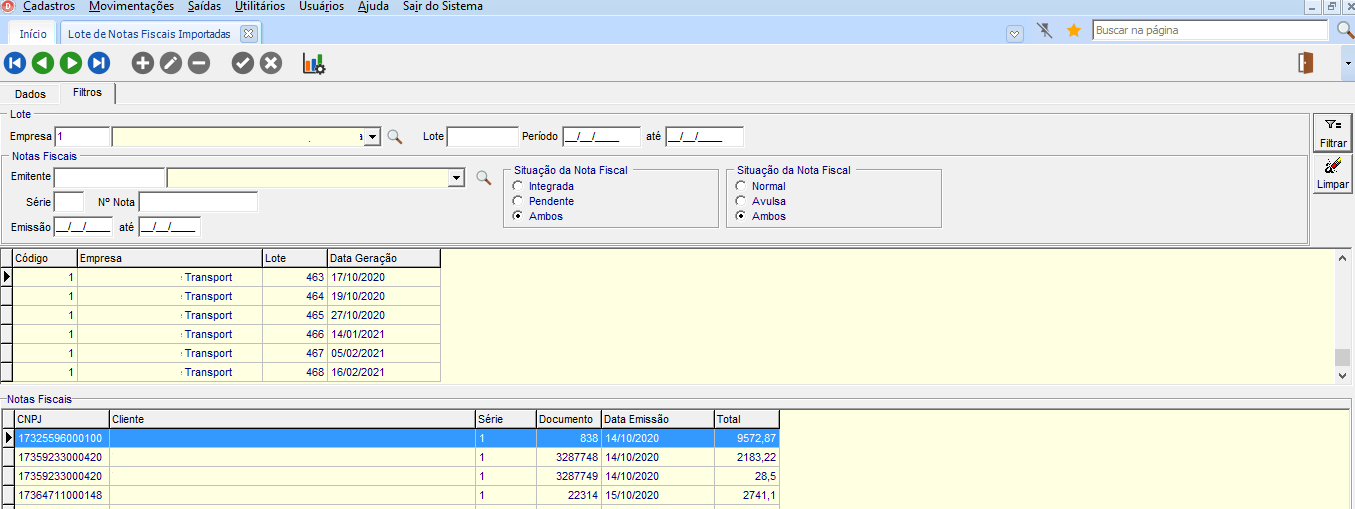Expand the tab list dropdown arrow
Screen dimensions: 1355x509
(1015, 33)
